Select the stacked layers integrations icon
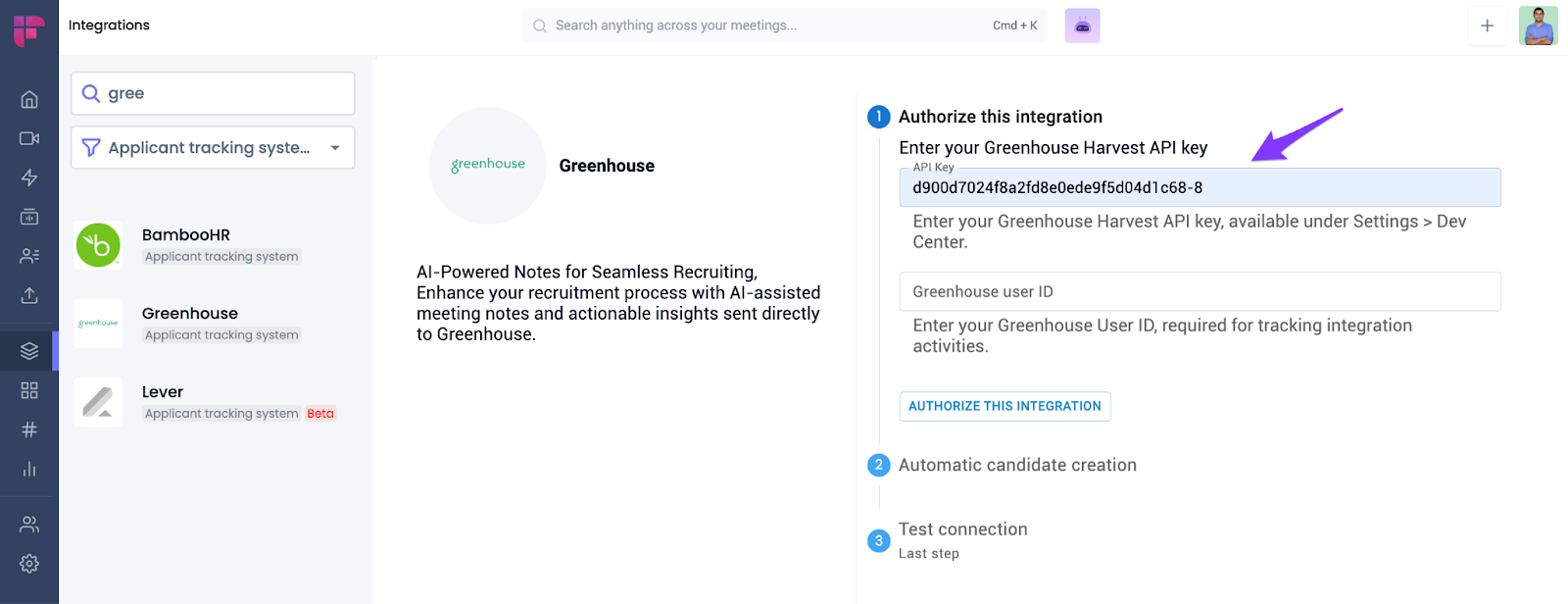The image size is (1568, 604). pyautogui.click(x=29, y=351)
